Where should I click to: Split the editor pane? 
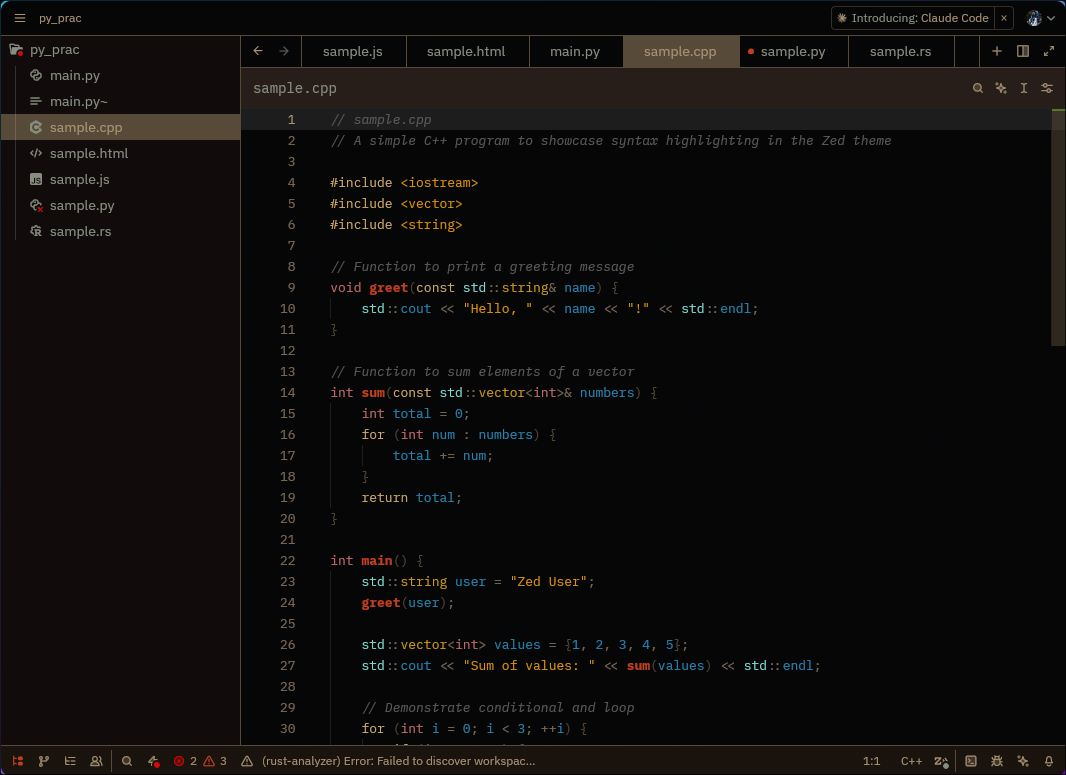tap(1022, 51)
